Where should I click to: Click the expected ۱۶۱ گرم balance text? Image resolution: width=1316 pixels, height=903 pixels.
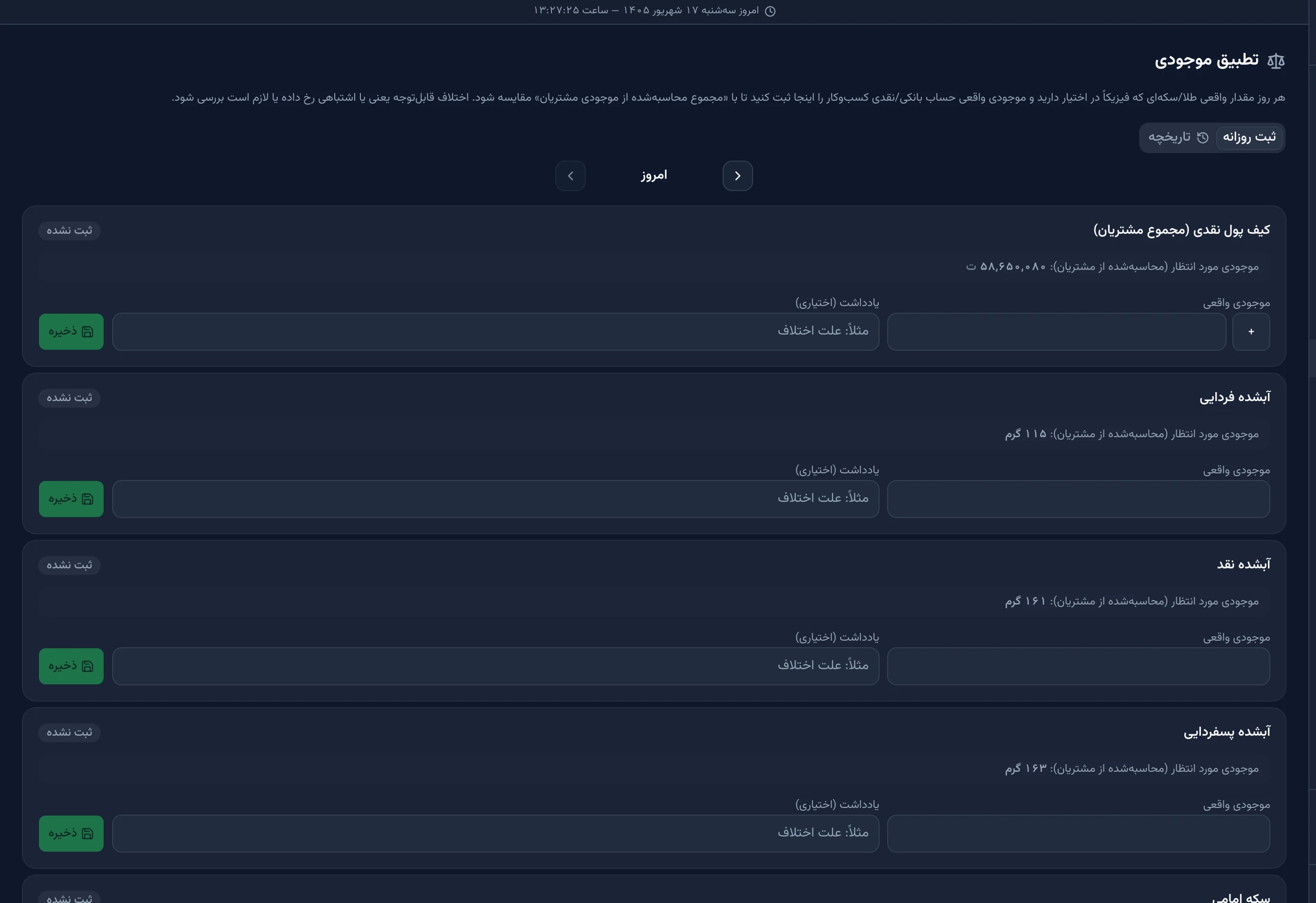coord(1026,601)
